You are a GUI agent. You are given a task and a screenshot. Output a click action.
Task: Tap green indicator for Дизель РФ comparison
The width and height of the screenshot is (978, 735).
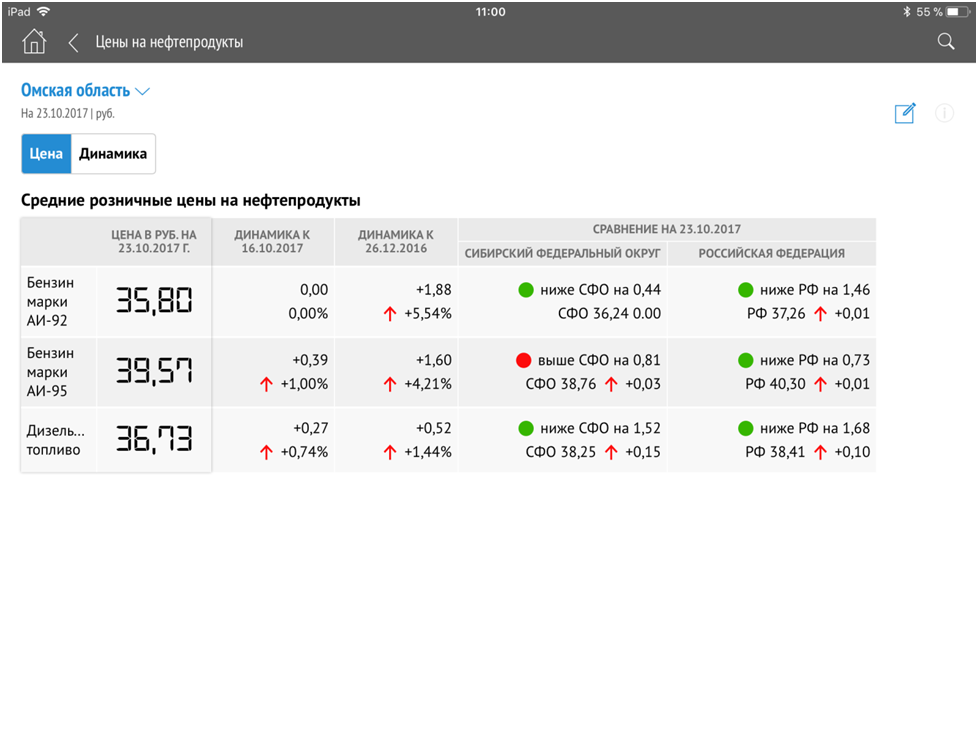pyautogui.click(x=745, y=428)
